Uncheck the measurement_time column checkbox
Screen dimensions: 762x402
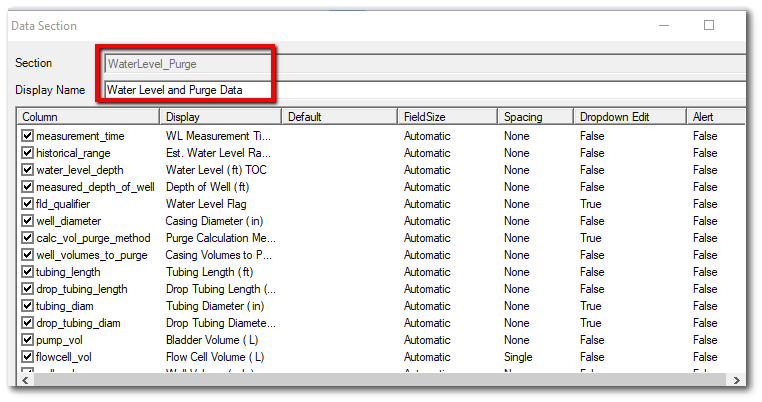(28, 136)
